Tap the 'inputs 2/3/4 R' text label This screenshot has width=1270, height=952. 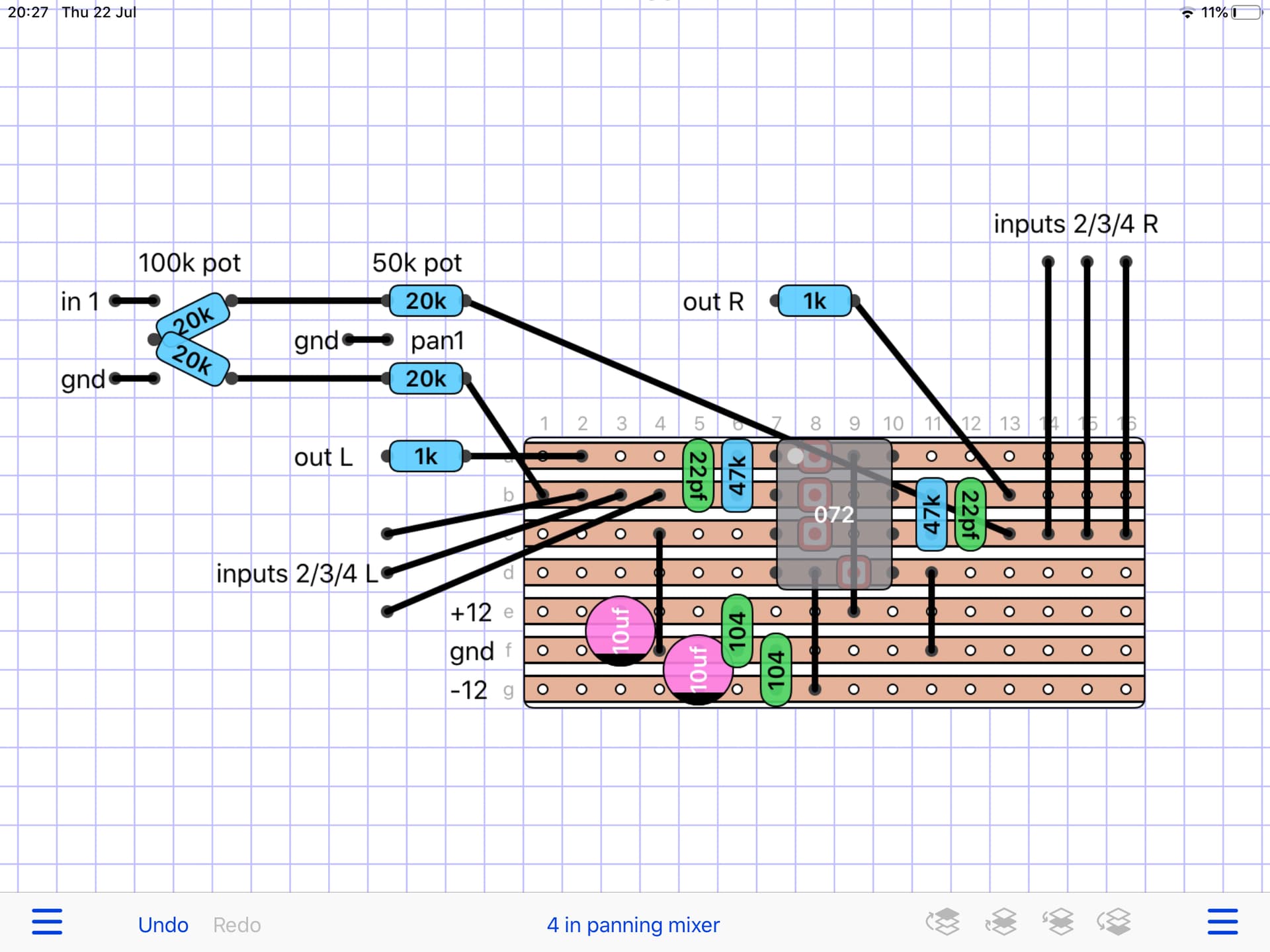[1076, 224]
